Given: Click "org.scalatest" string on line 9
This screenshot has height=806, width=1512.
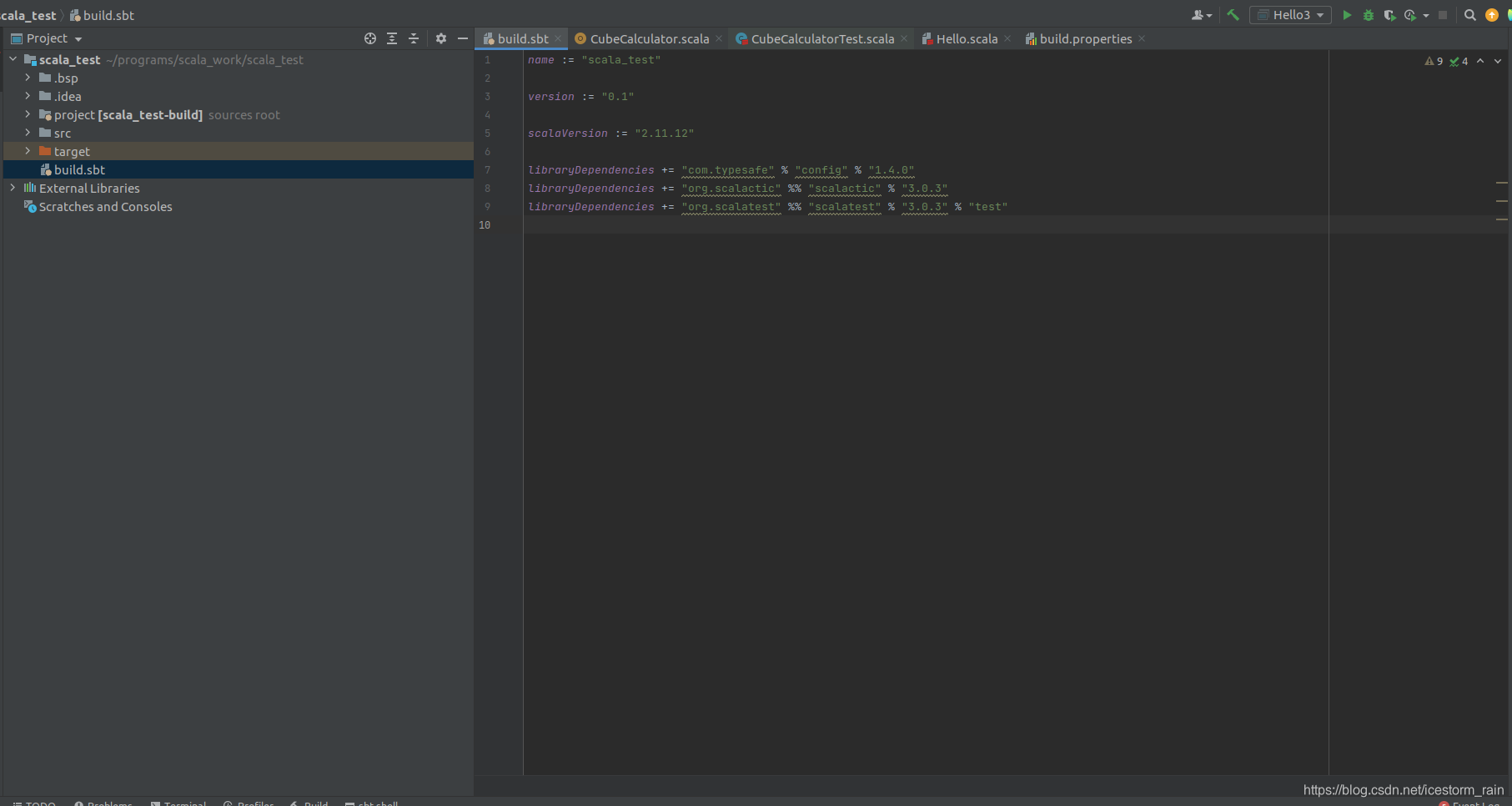Looking at the screenshot, I should [x=731, y=207].
